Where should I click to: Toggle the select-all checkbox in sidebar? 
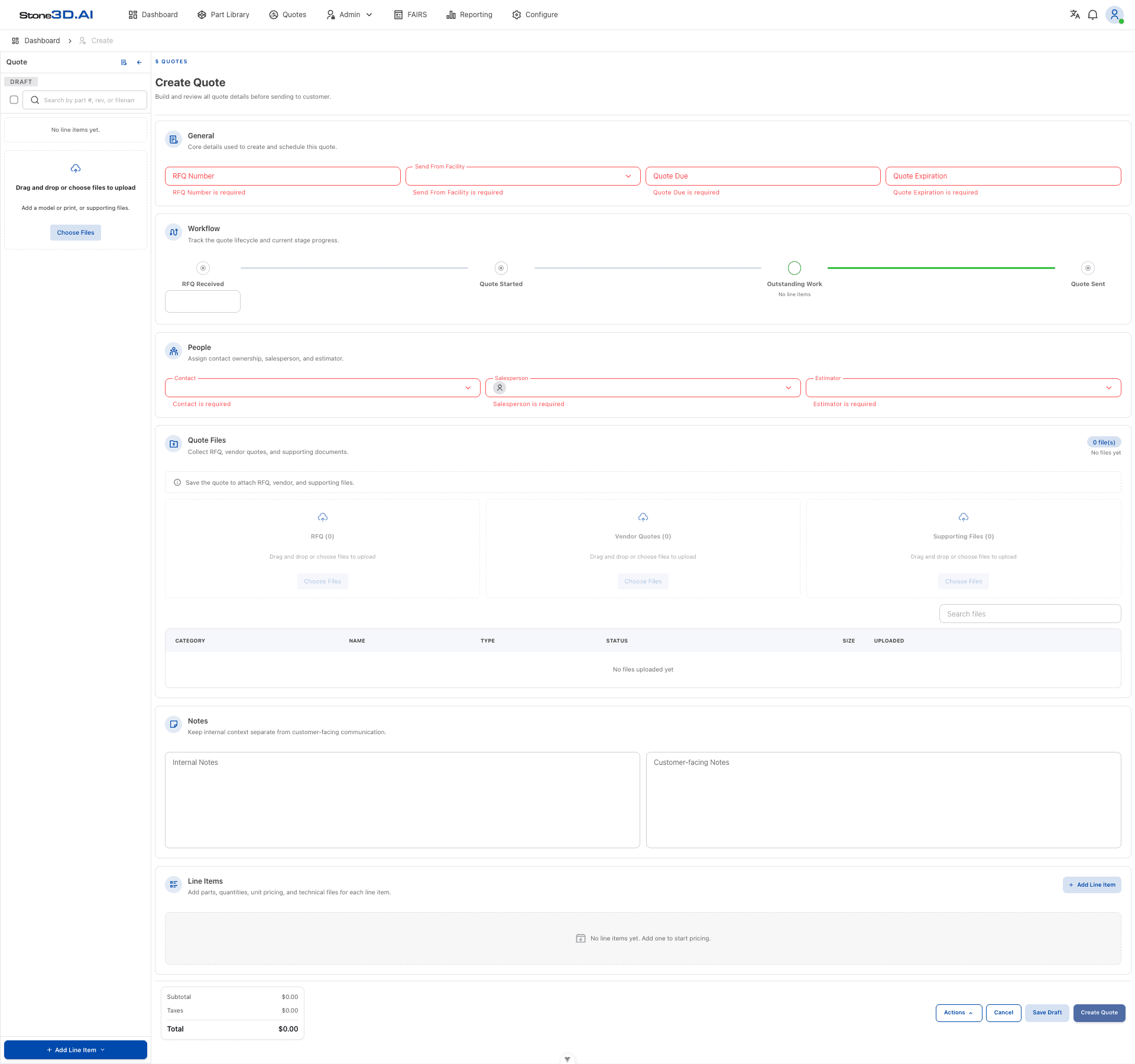point(14,100)
